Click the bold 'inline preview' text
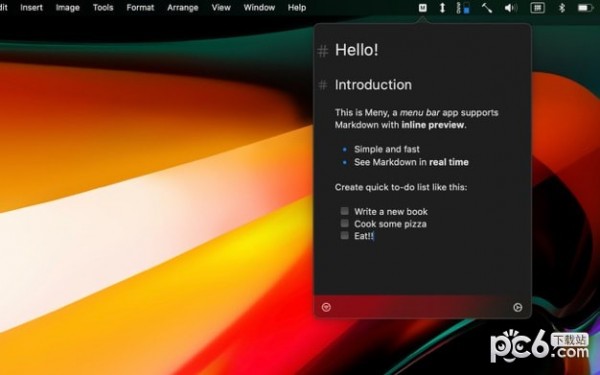600x375 pixels. (x=433, y=125)
